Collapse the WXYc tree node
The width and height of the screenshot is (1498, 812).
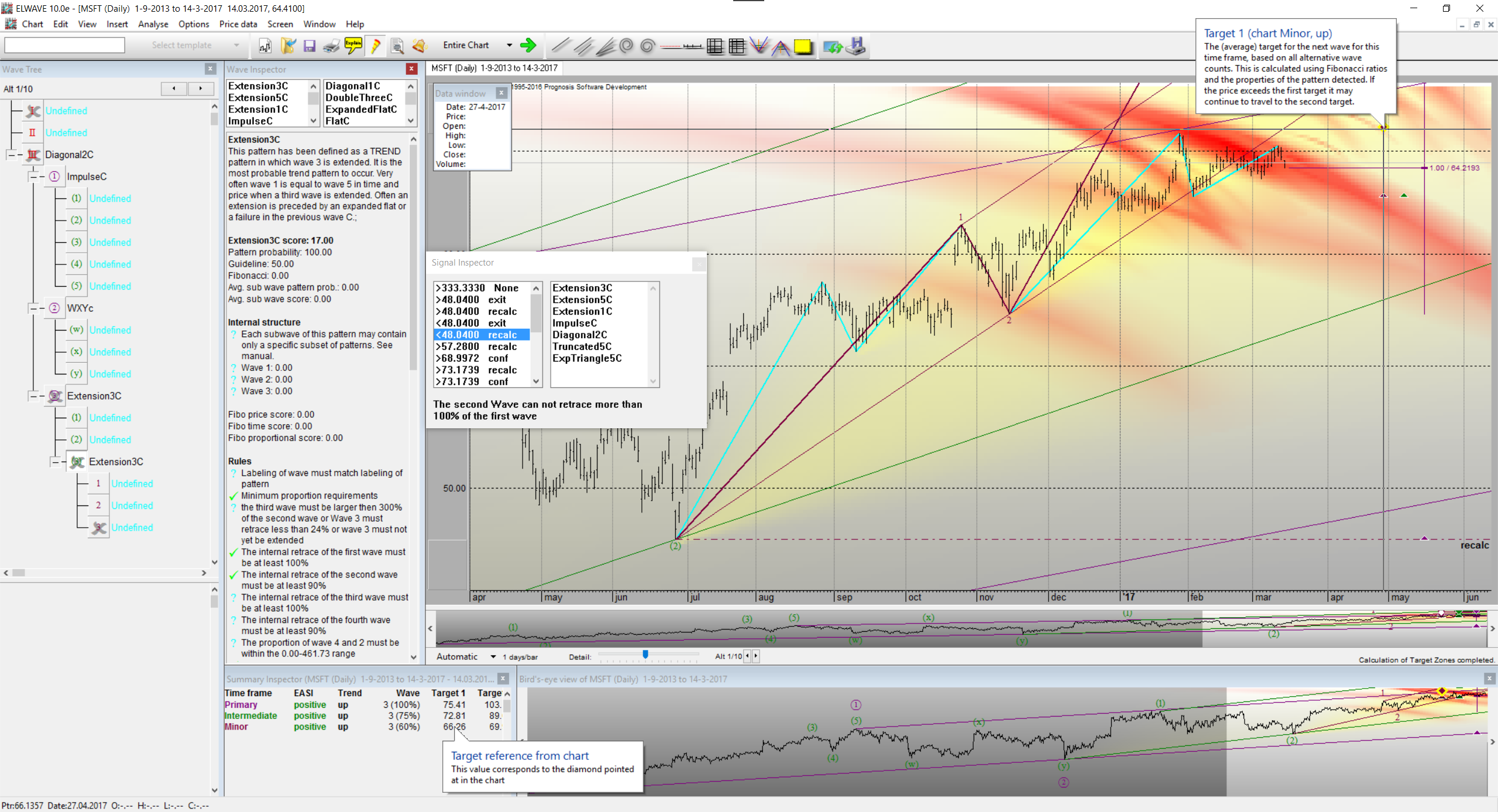pyautogui.click(x=33, y=308)
